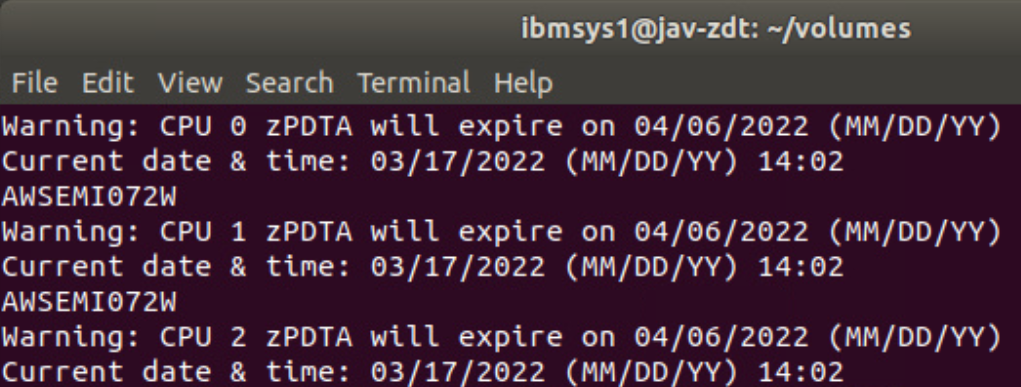Open the Edit menu

coord(107,83)
